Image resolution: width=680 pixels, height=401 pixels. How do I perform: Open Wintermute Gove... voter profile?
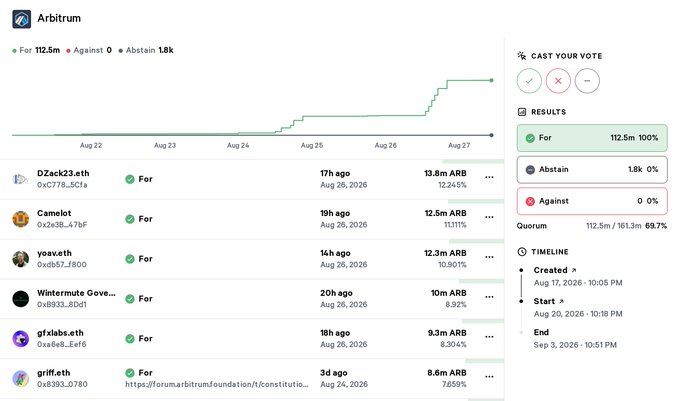tap(76, 293)
